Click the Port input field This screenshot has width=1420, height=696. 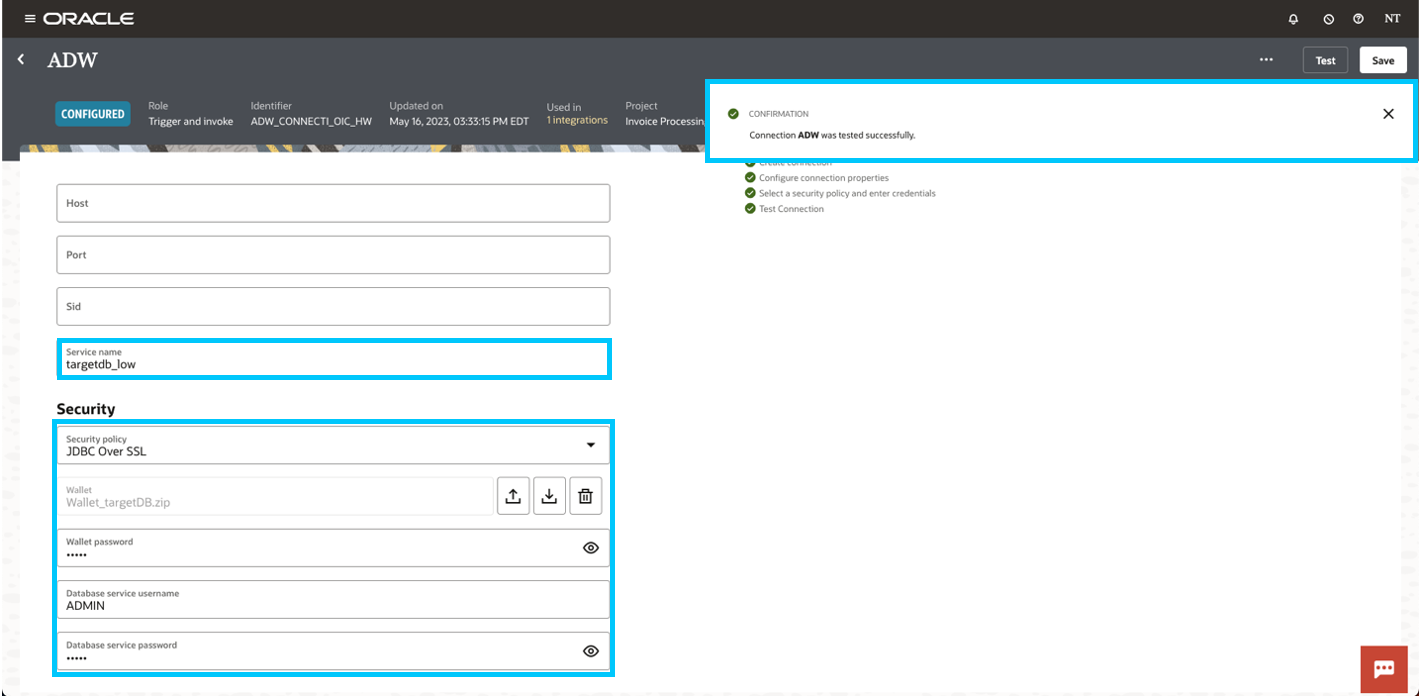point(333,255)
